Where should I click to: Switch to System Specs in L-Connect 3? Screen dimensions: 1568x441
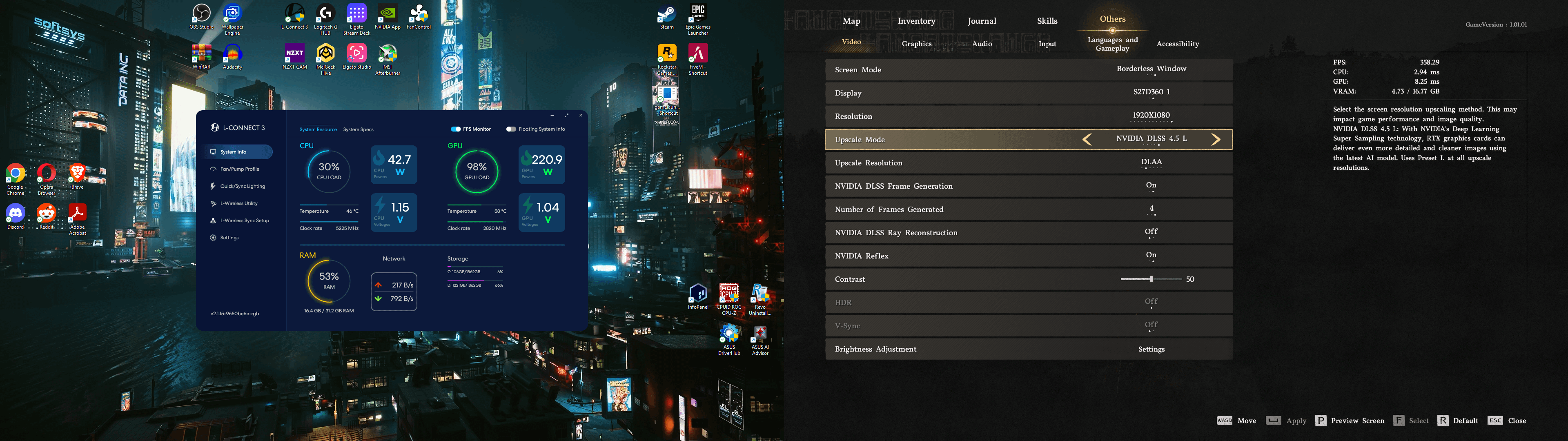coord(359,129)
